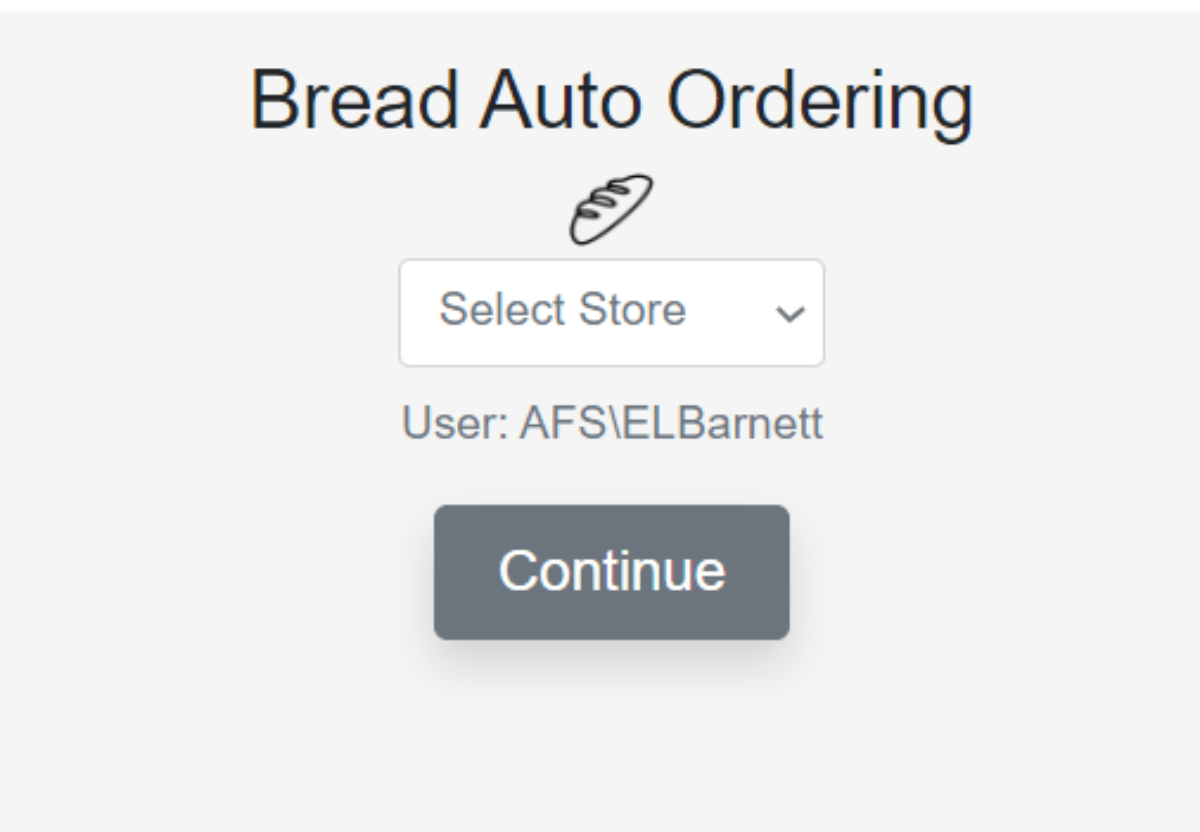Viewport: 1200px width, 832px height.
Task: Click the bread icon above the store selector
Action: pyautogui.click(x=612, y=210)
